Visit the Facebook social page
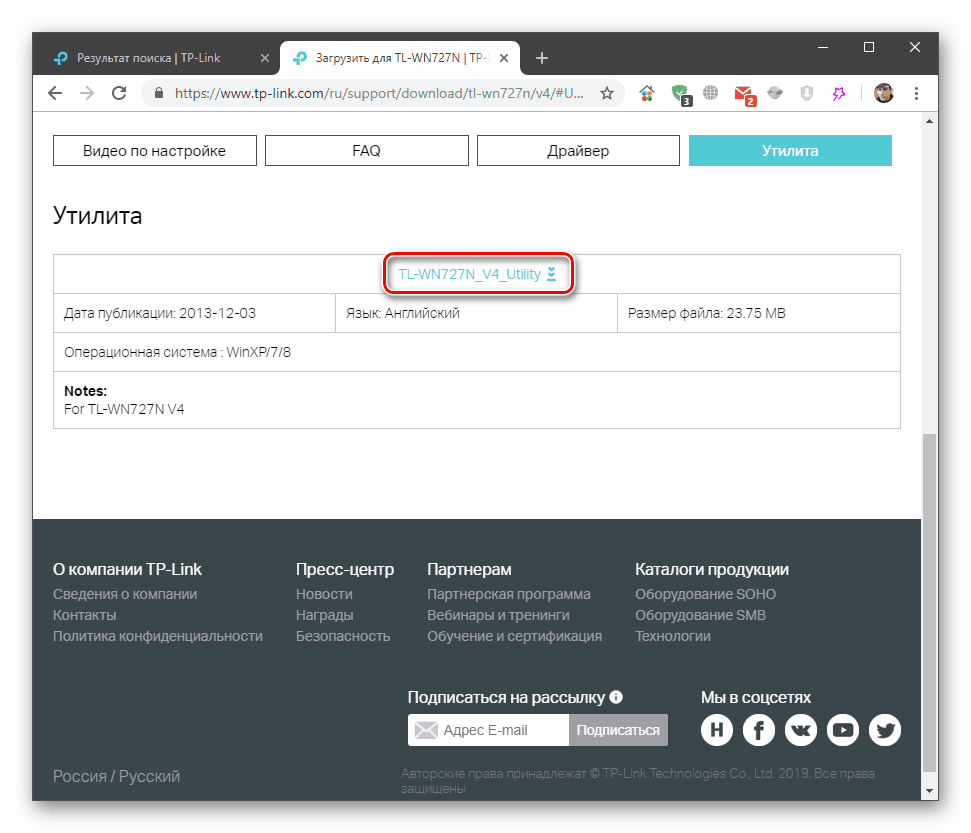Screen dimensions: 971x833 click(759, 730)
